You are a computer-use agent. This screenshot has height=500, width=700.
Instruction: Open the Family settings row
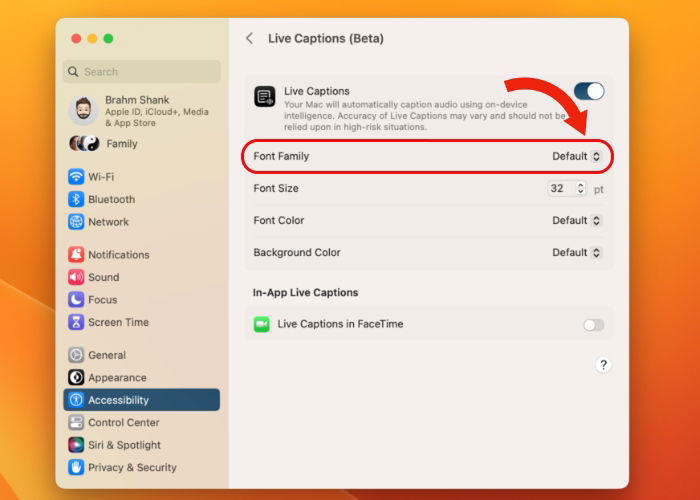(142, 143)
